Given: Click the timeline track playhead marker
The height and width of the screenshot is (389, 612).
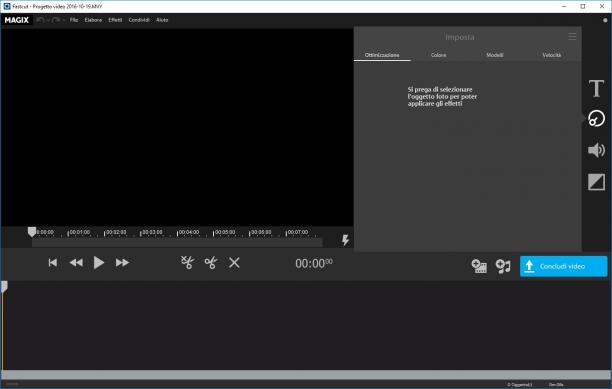Looking at the screenshot, I should [x=4, y=286].
